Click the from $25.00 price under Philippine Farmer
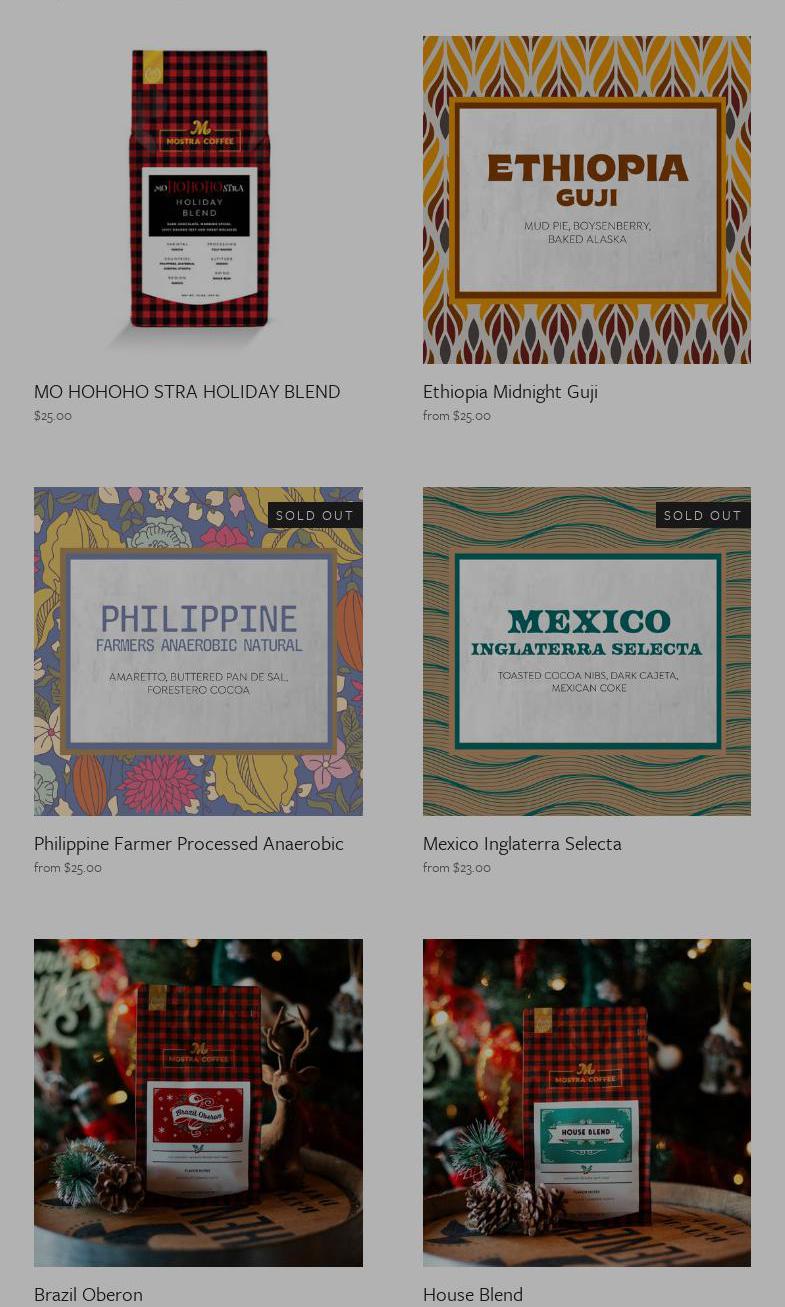Screen dimensions: 785x1307 [68, 868]
